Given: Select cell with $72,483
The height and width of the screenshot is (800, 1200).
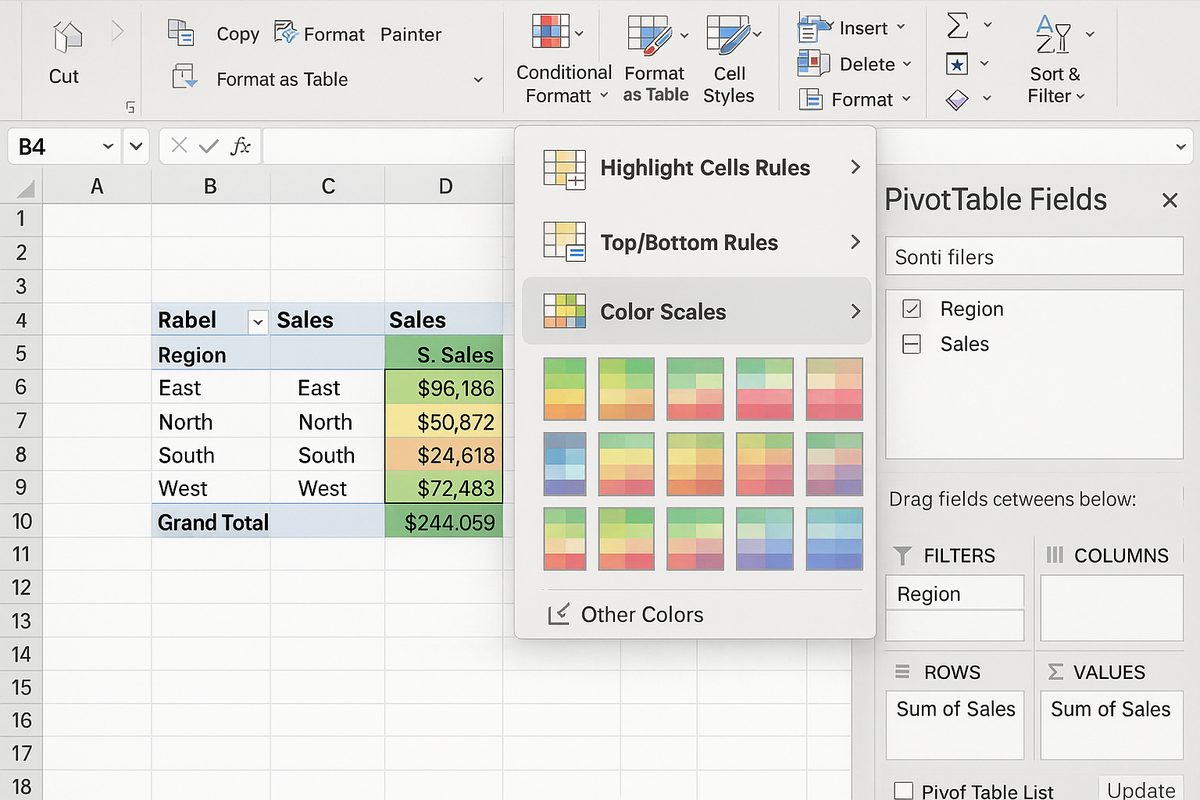Looking at the screenshot, I should coord(444,488).
